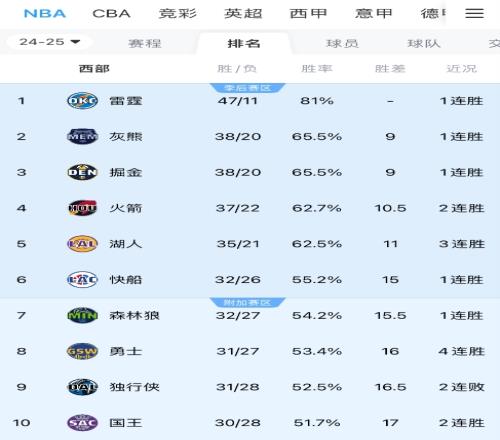Tap the HOU Rockets team logo
Viewport: 500px width, 440px height.
pos(82,208)
